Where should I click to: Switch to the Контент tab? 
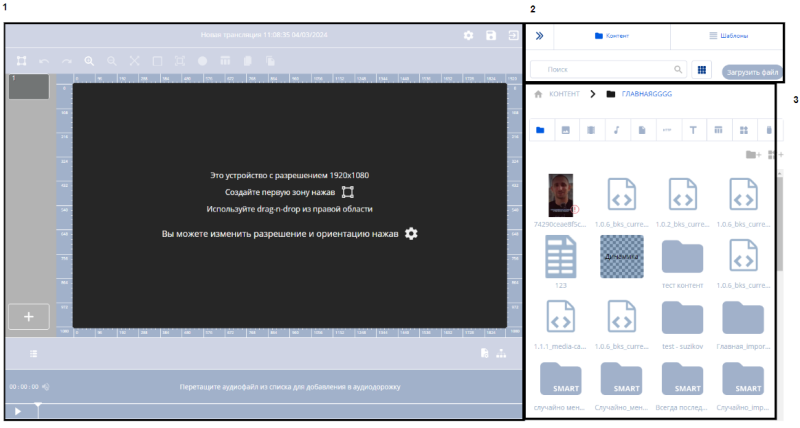click(611, 36)
